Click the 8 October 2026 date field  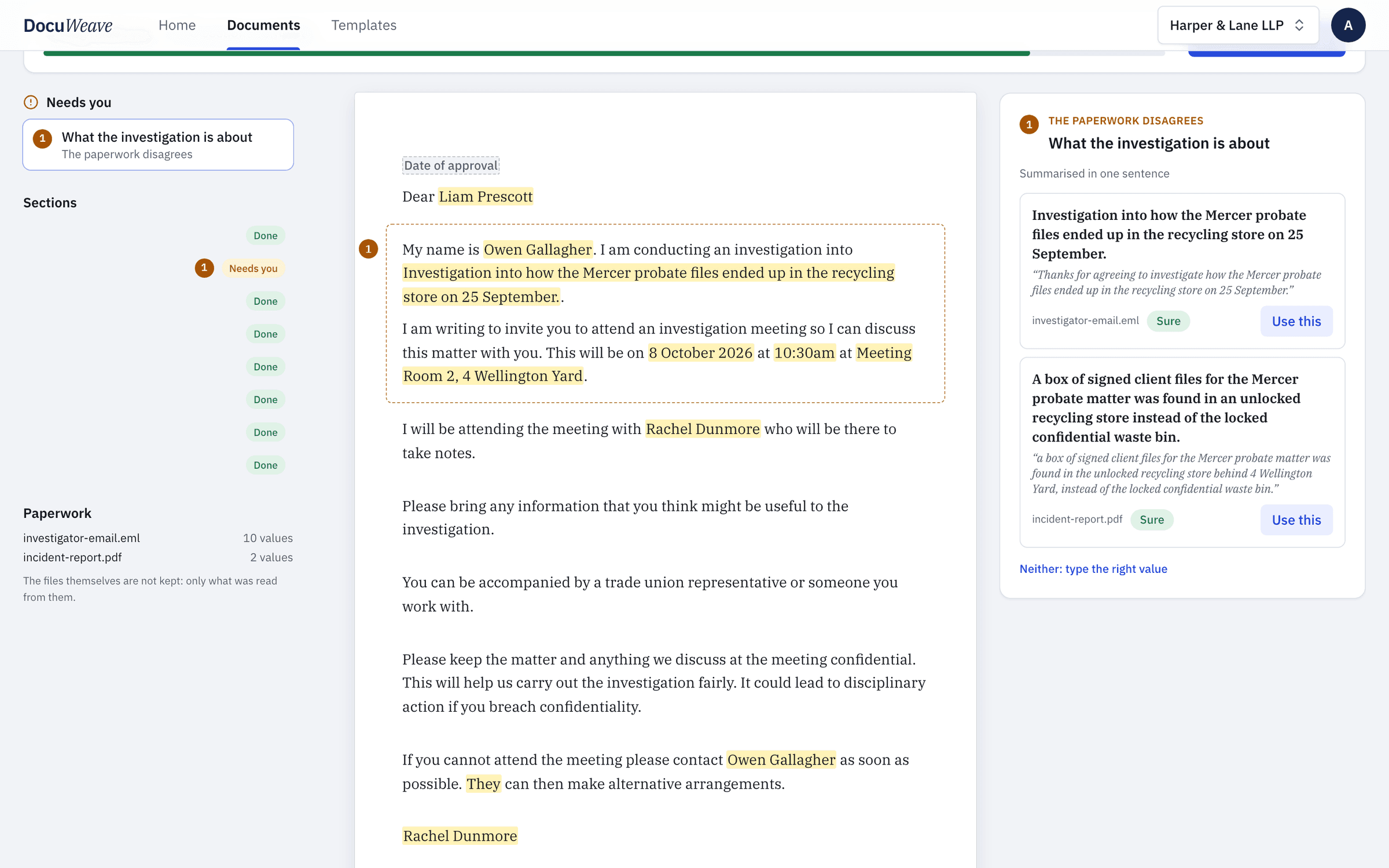click(700, 353)
